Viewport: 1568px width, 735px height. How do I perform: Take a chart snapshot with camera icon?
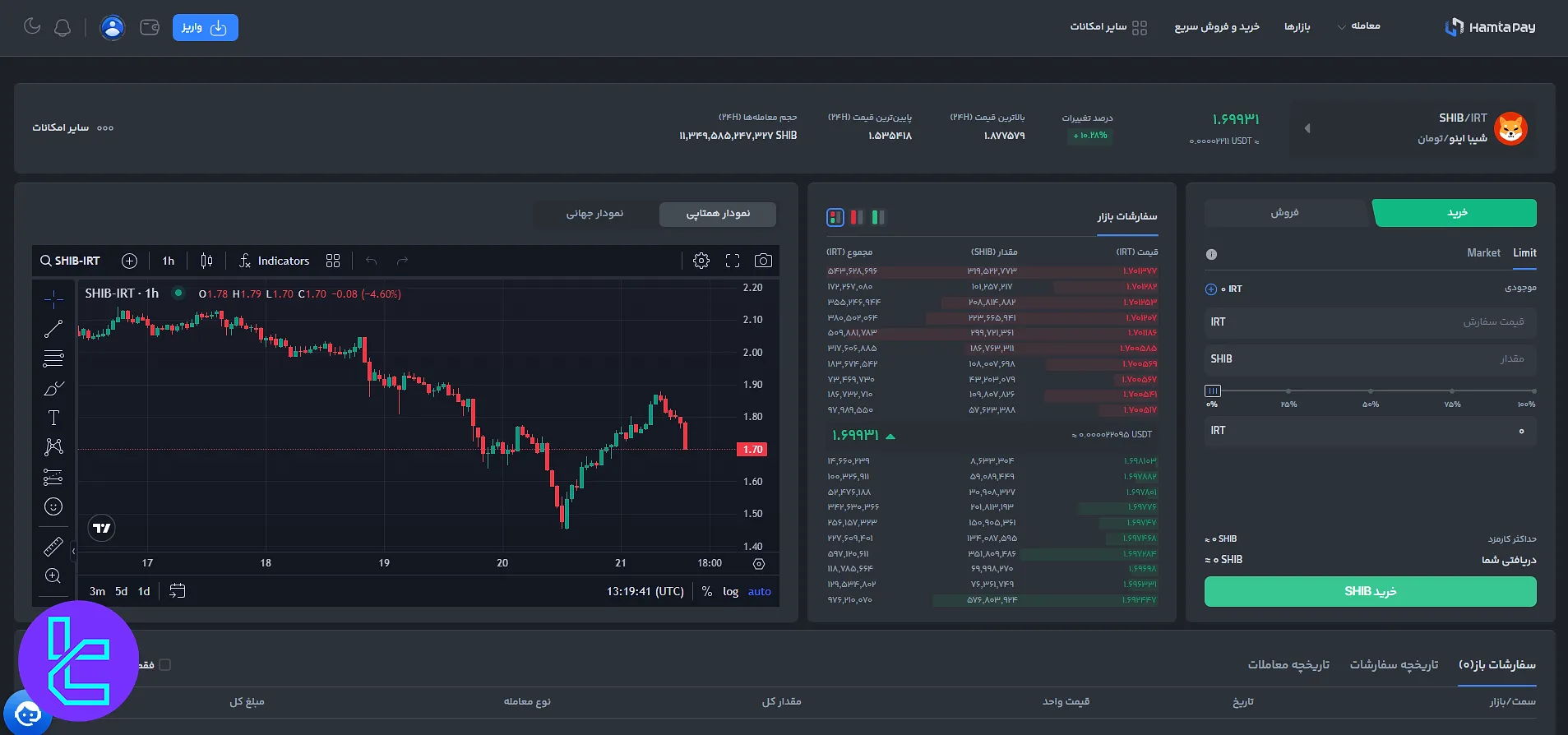(x=763, y=261)
